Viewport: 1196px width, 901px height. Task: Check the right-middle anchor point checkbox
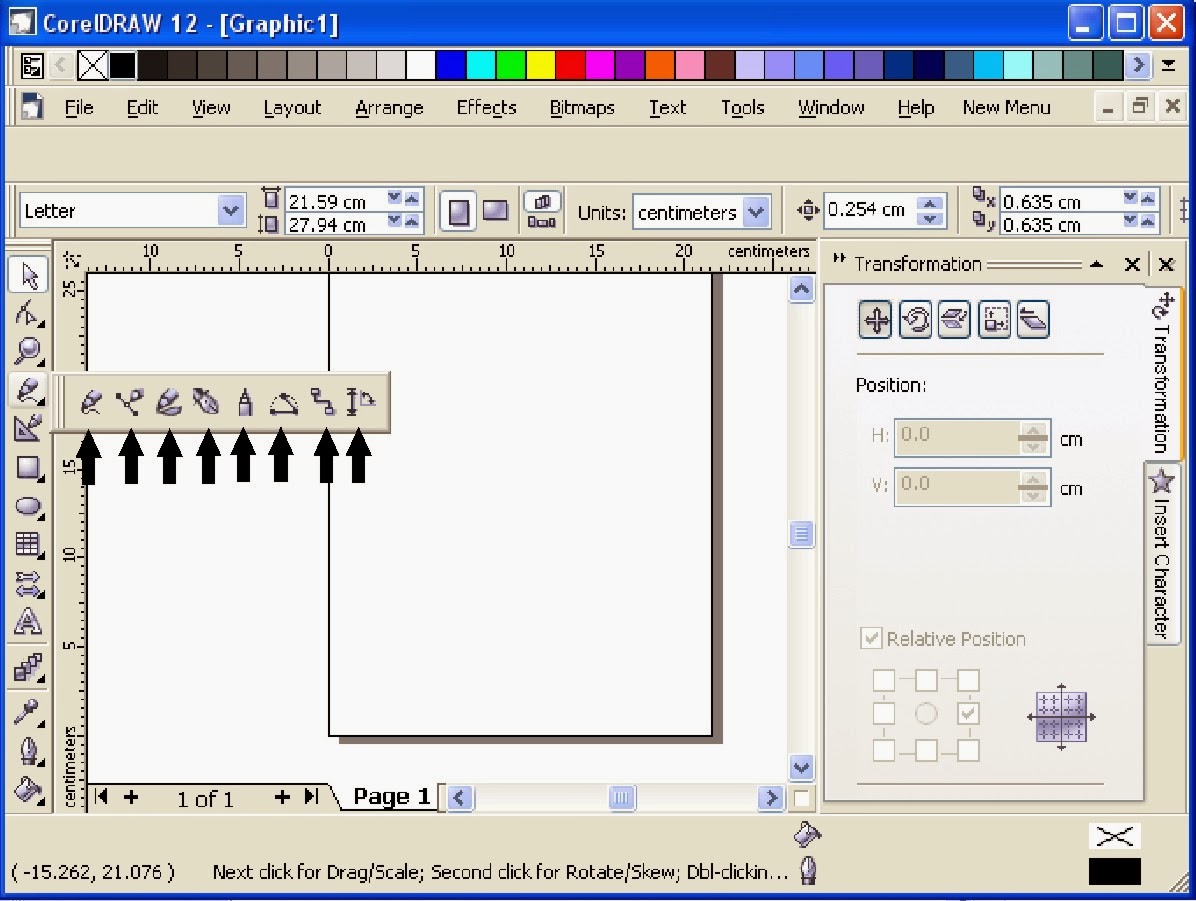click(966, 713)
